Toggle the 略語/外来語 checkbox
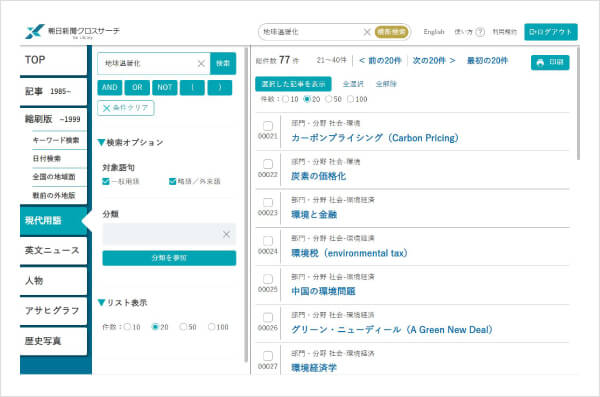Image resolution: width=600 pixels, height=397 pixels. pyautogui.click(x=173, y=181)
